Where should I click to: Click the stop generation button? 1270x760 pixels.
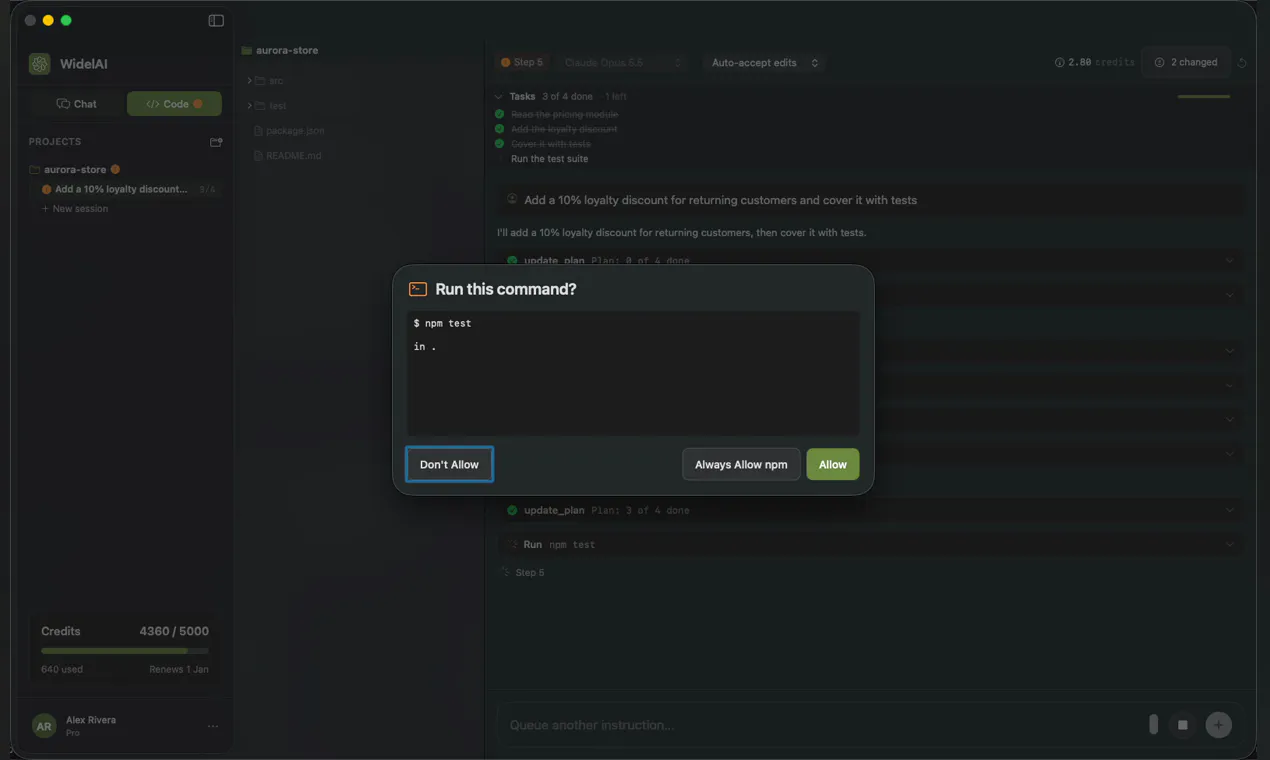1182,725
